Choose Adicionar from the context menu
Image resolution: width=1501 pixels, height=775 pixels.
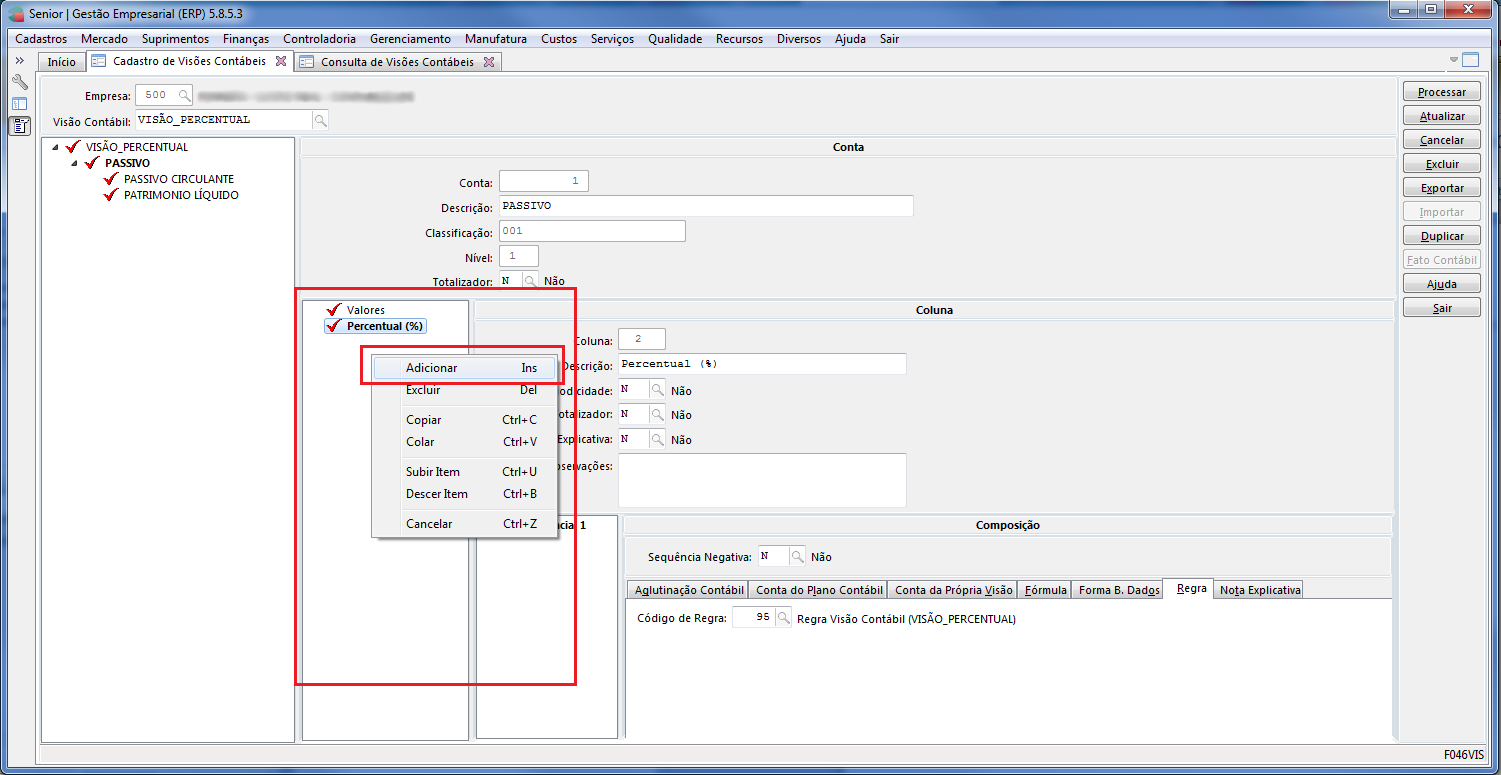tap(431, 368)
